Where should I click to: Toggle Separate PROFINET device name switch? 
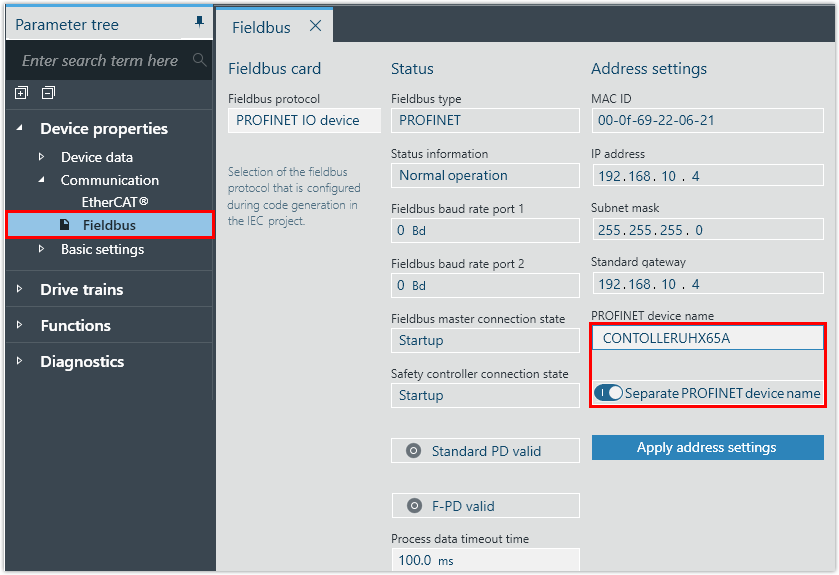(608, 393)
